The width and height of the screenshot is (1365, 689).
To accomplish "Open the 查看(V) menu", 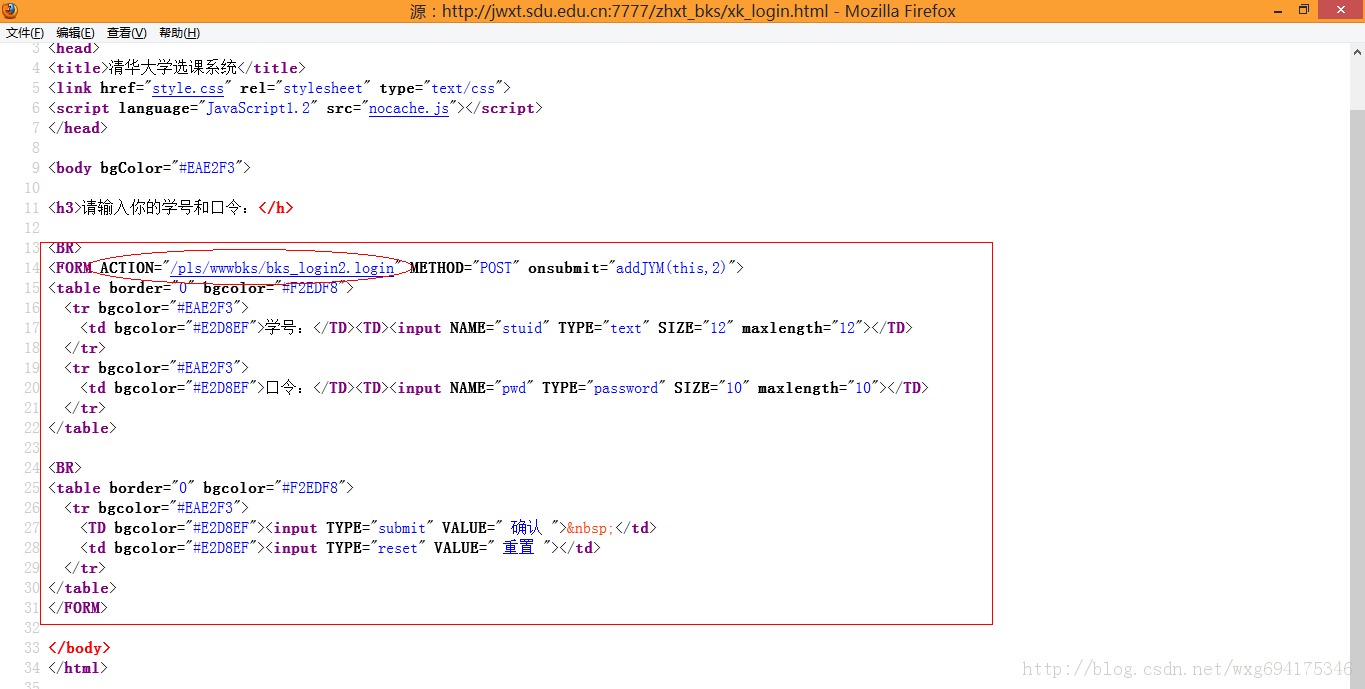I will tap(127, 33).
